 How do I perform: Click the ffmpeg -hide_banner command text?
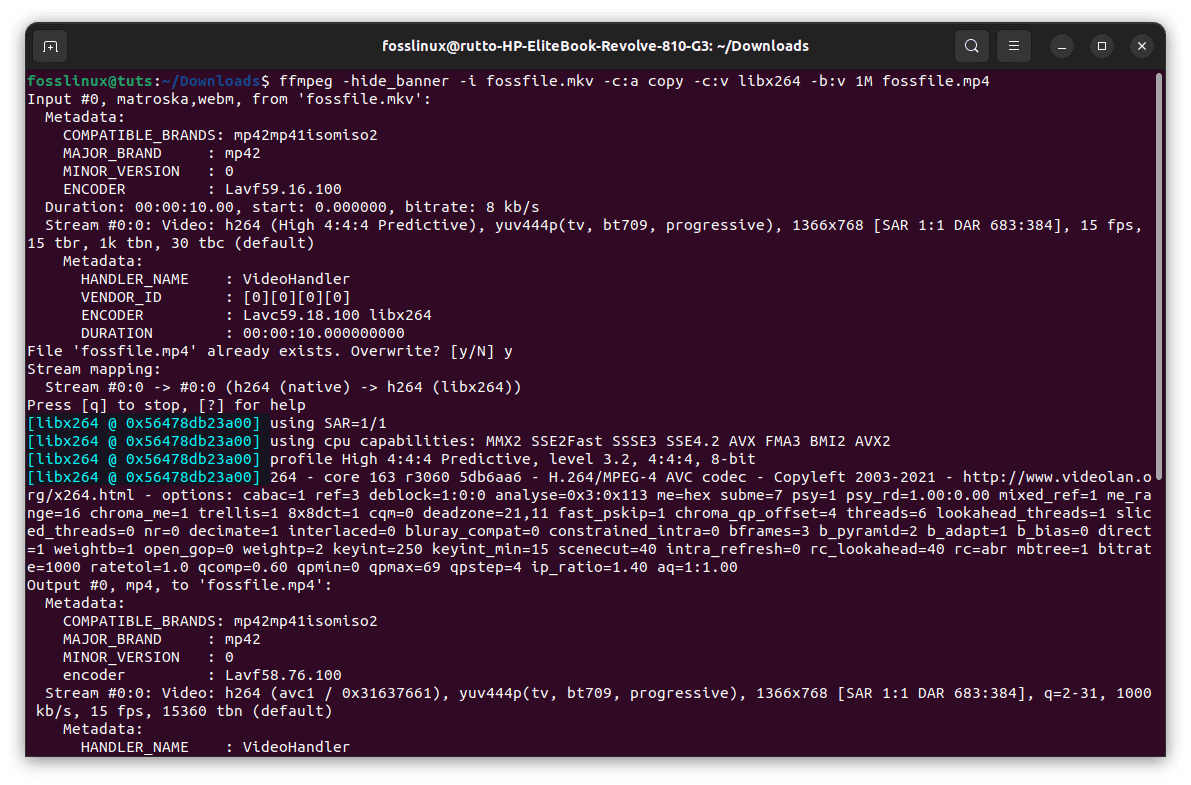coord(634,81)
